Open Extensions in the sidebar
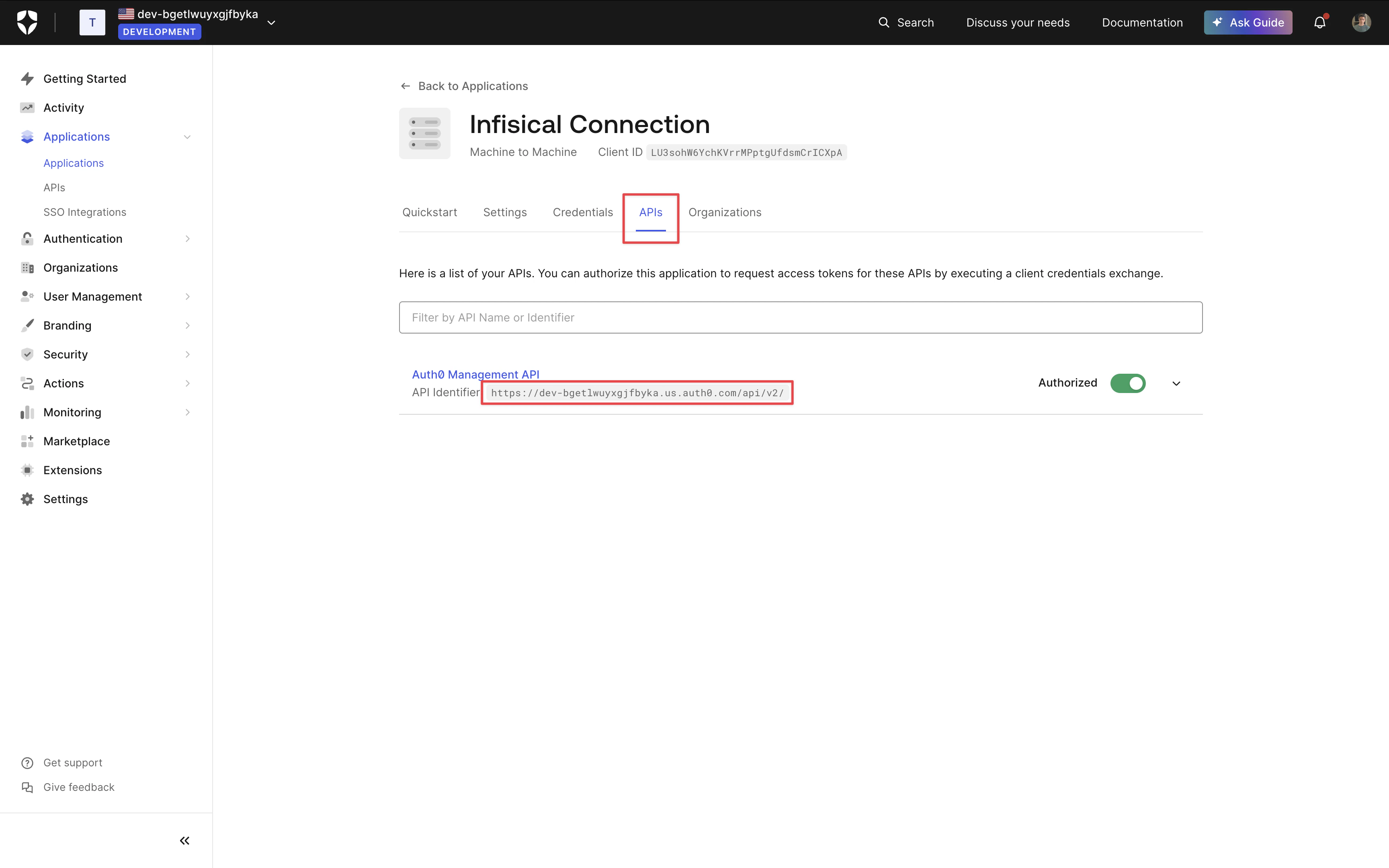Viewport: 1389px width, 868px height. [73, 470]
